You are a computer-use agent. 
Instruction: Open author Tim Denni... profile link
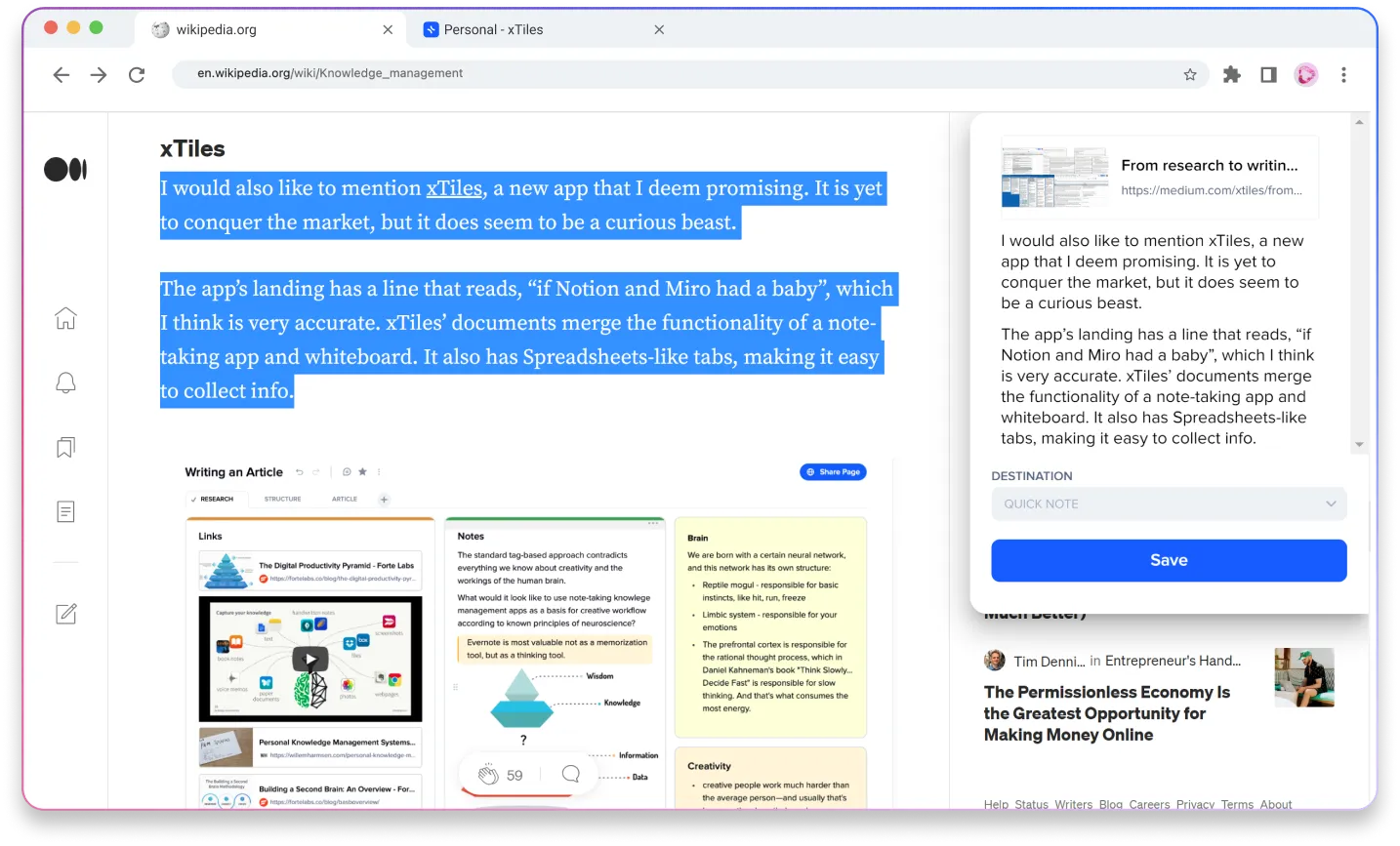coord(1049,662)
